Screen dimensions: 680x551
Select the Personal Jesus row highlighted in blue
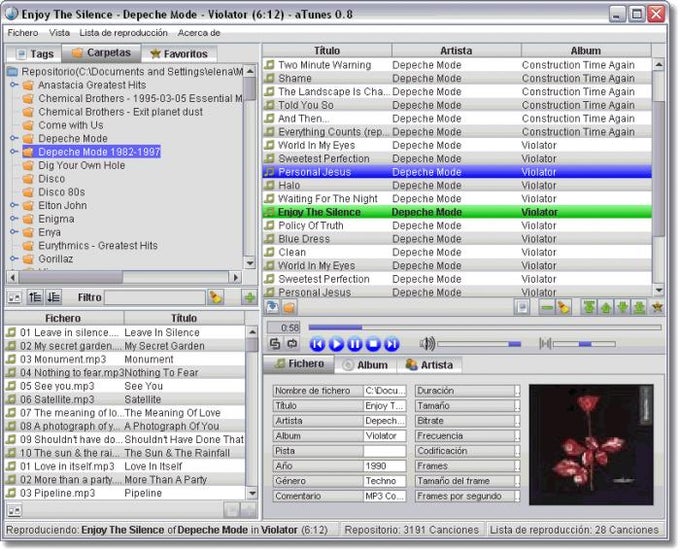[x=457, y=172]
